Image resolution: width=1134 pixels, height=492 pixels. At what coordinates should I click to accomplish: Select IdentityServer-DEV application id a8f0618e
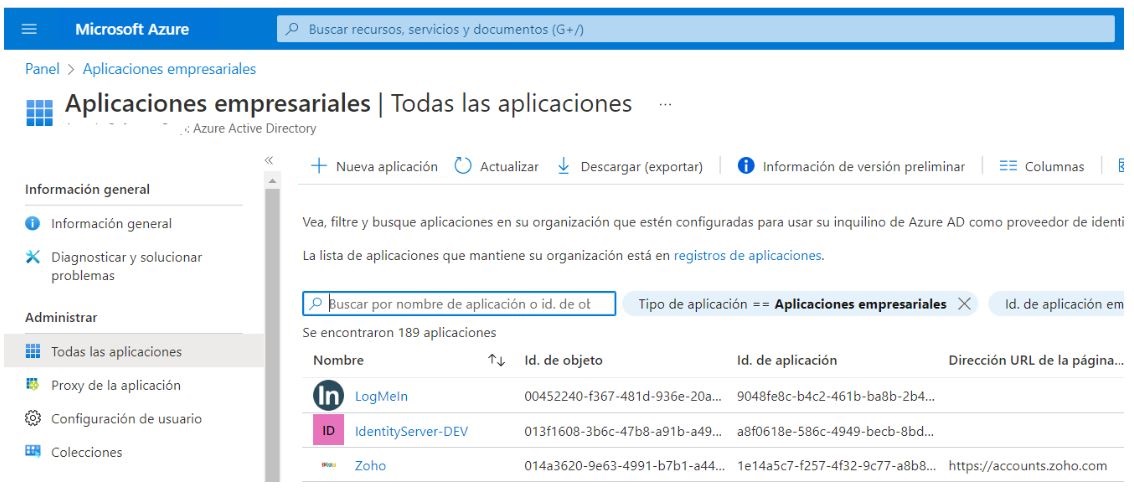pos(836,431)
